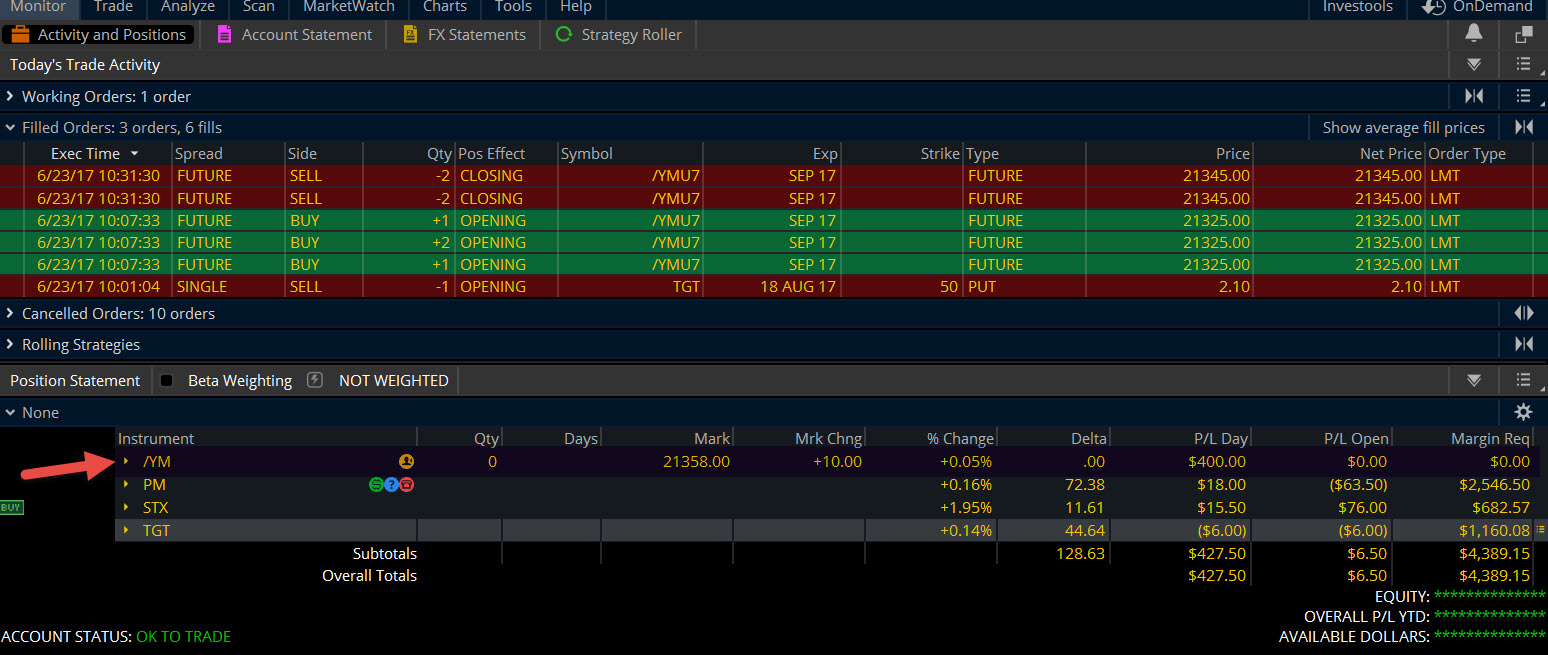Click Working Orders collapse arrows icon
The height and width of the screenshot is (655, 1548).
coord(1474,96)
